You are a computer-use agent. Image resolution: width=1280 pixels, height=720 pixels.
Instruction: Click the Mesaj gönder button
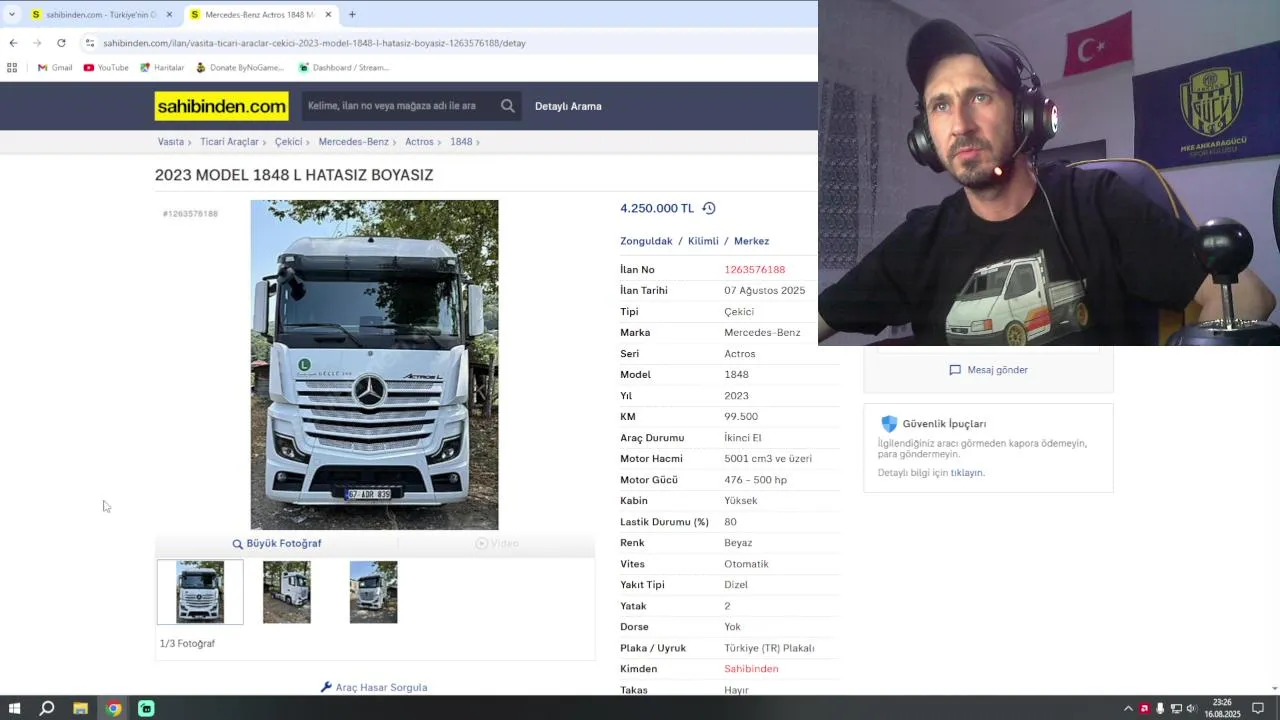point(988,370)
